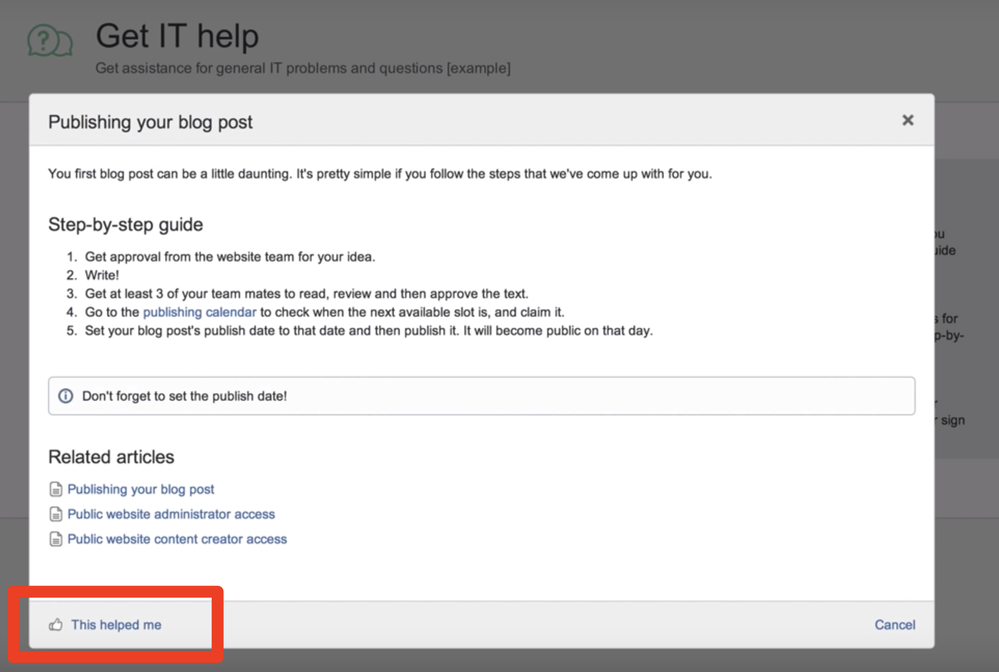This screenshot has width=999, height=672.
Task: Click step one about website team approval
Action: [x=230, y=257]
